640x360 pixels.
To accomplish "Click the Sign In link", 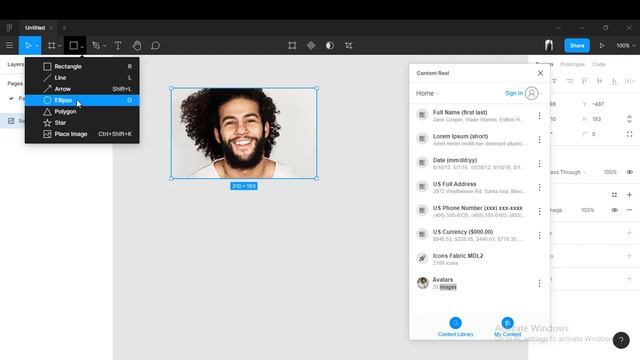I will click(x=513, y=93).
